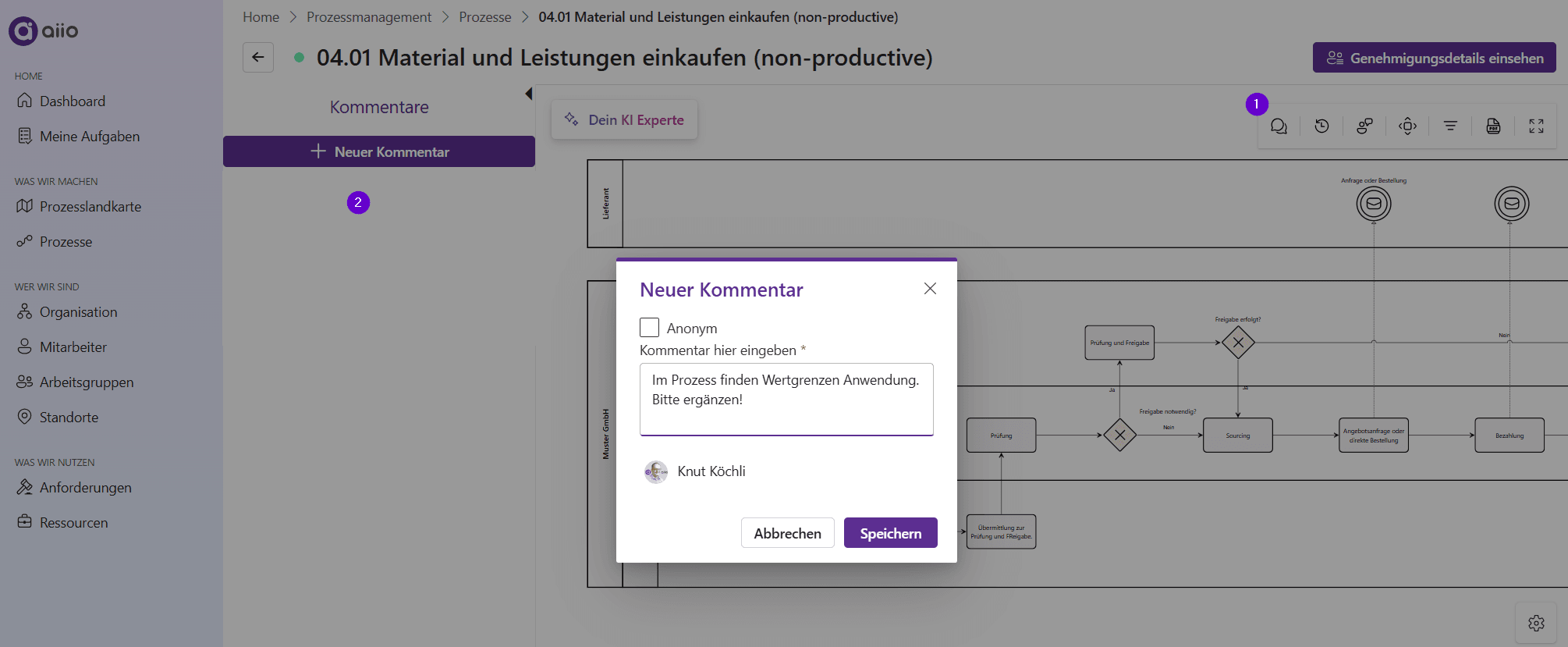Open Standorte in sidebar
Viewport: 1568px width, 647px height.
[69, 418]
